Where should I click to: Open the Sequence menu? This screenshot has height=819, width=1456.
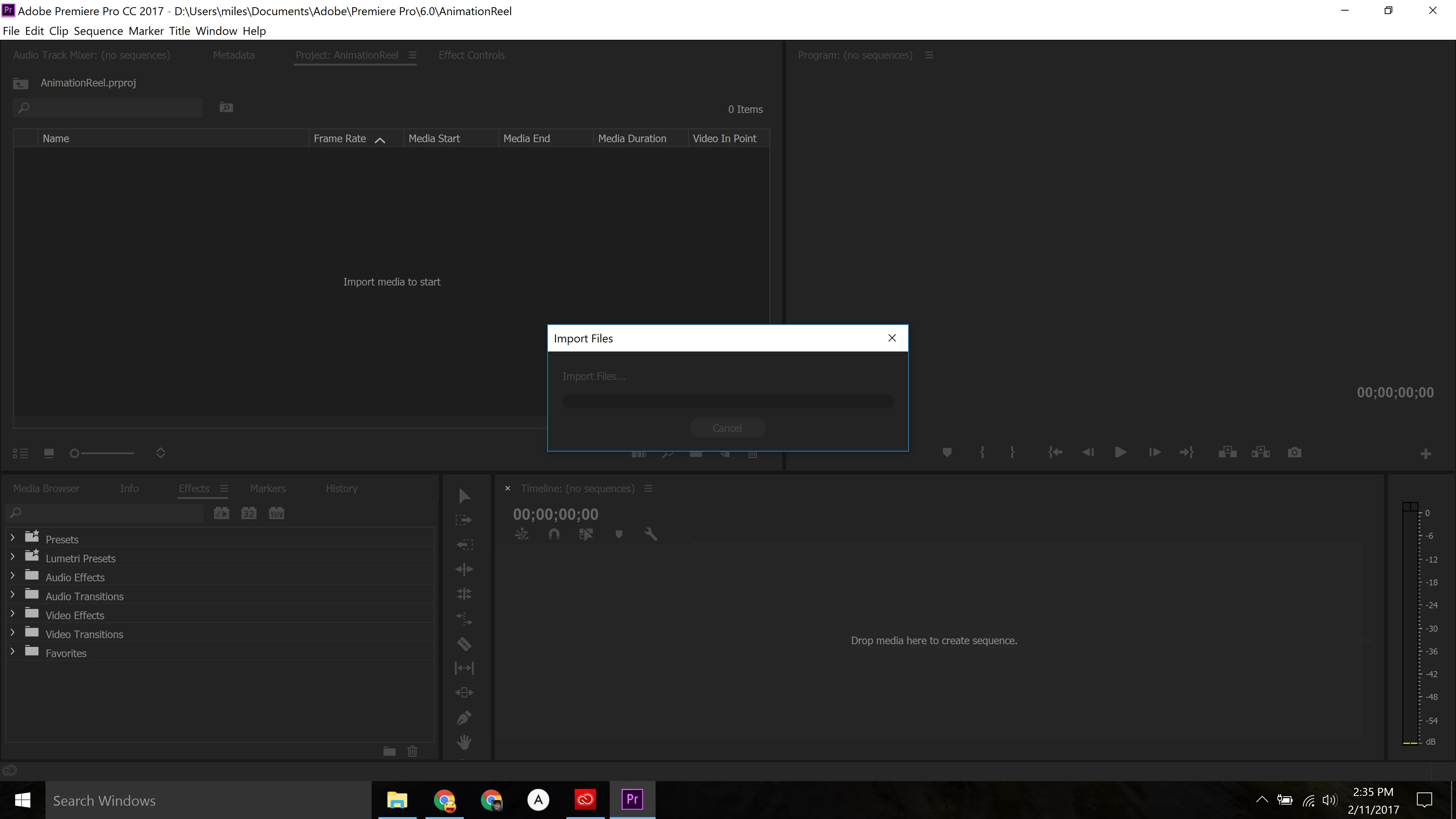click(x=98, y=31)
